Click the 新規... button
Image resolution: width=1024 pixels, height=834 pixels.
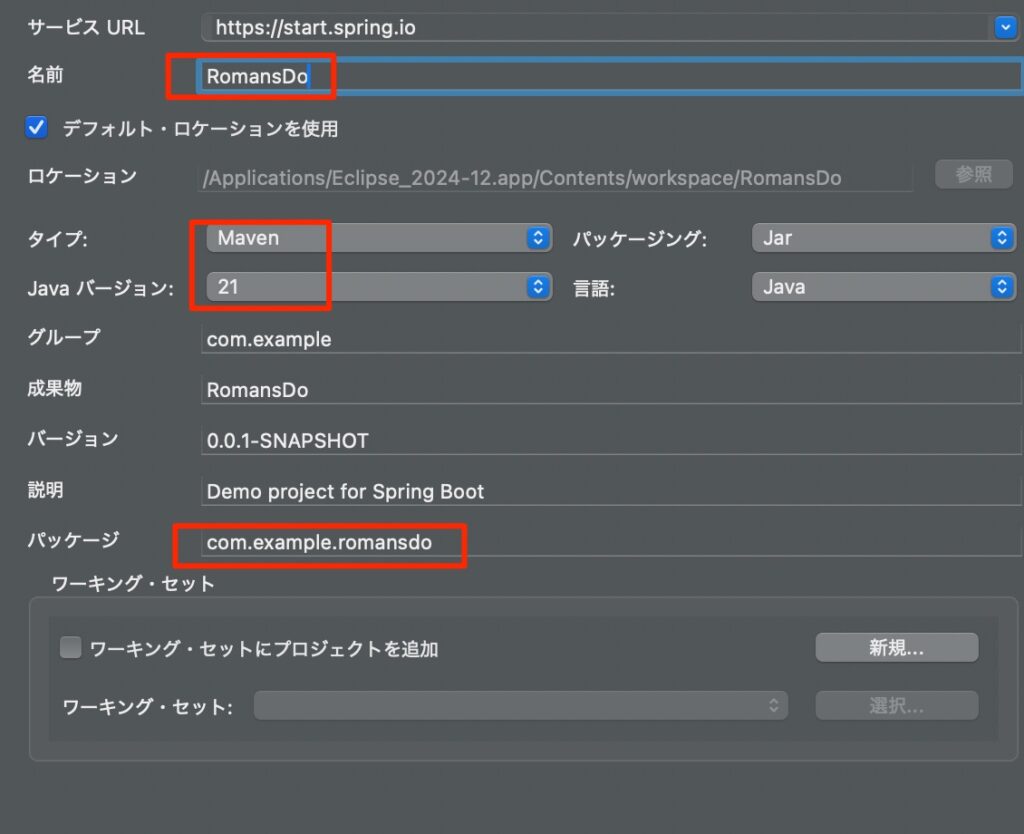pos(896,648)
